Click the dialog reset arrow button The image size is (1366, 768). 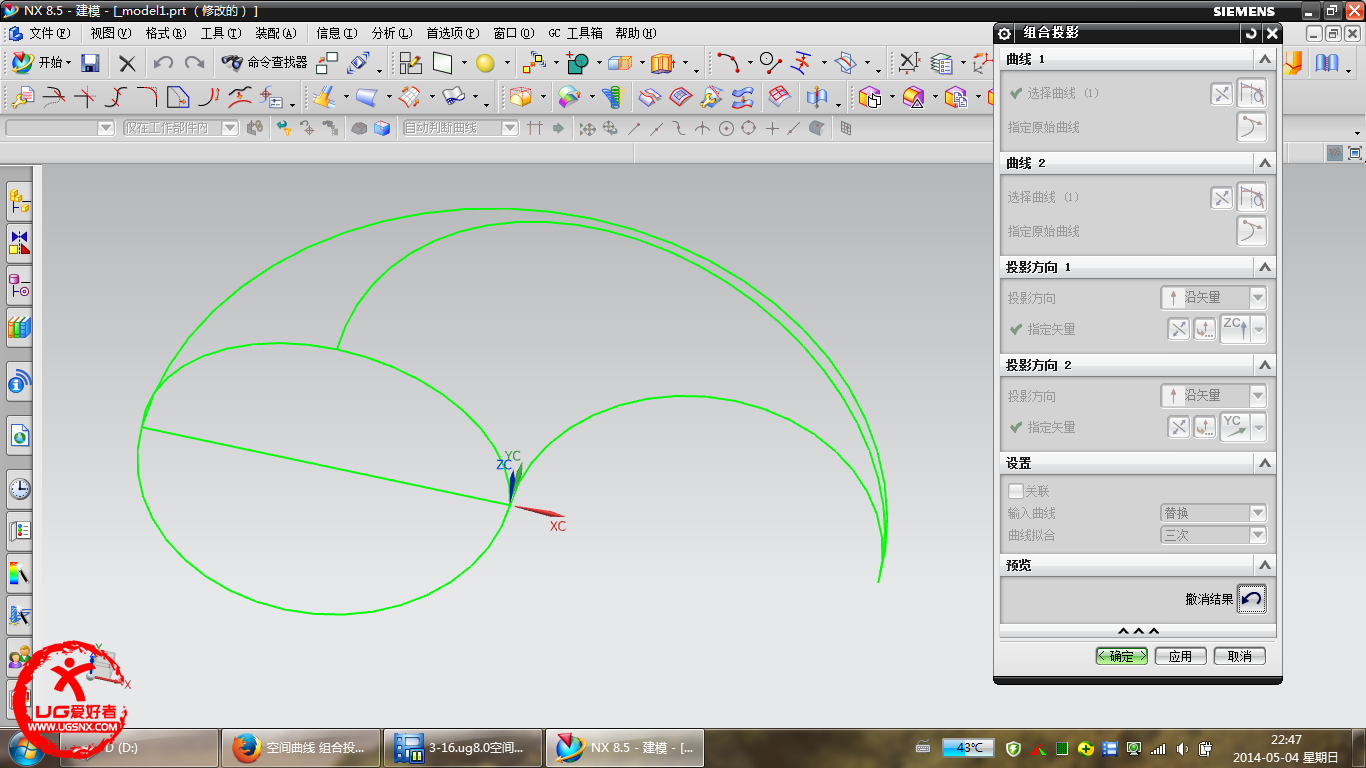1250,33
